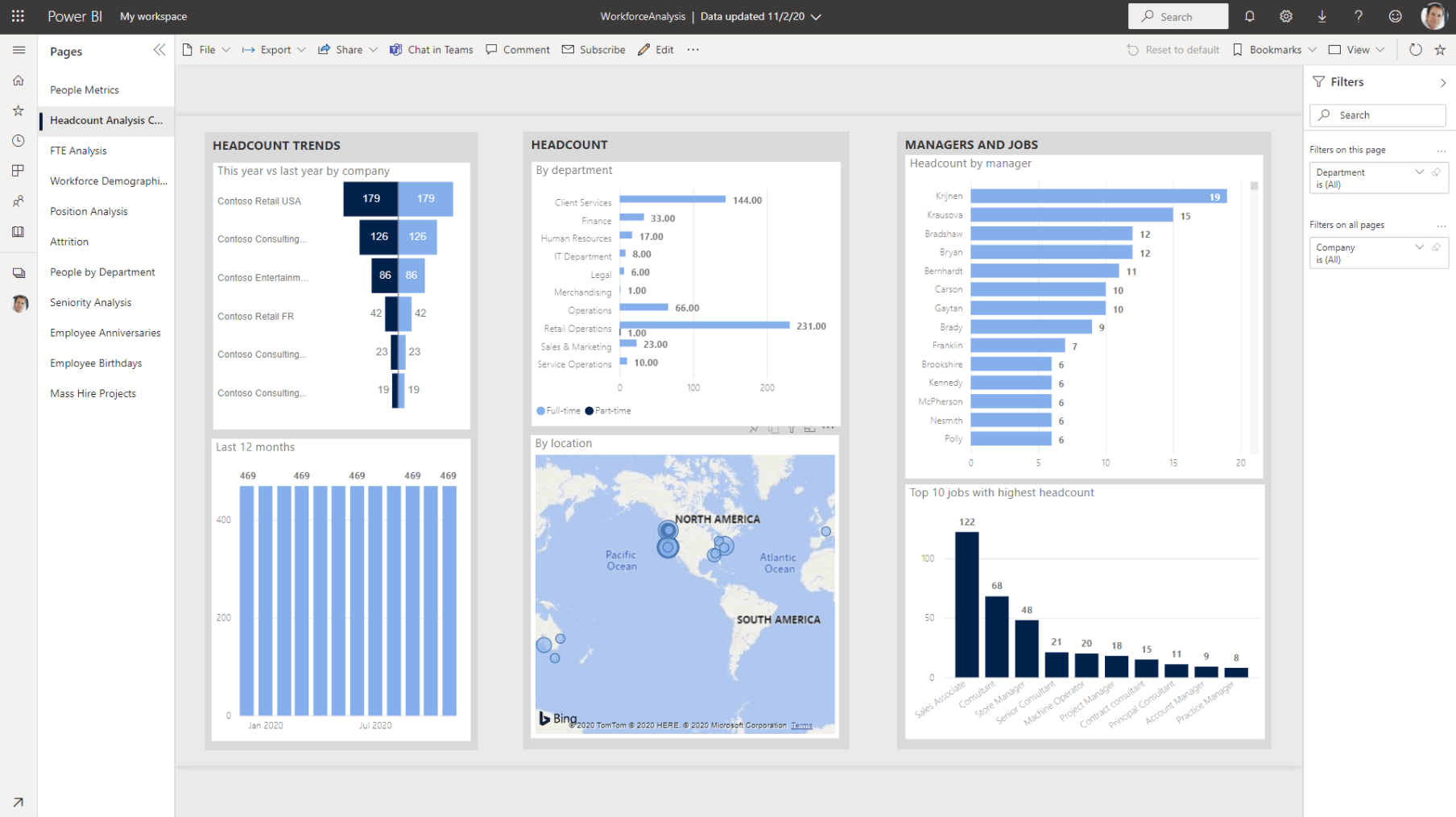1456x817 pixels.
Task: Open the Apps section in left navigation
Action: click(x=18, y=170)
